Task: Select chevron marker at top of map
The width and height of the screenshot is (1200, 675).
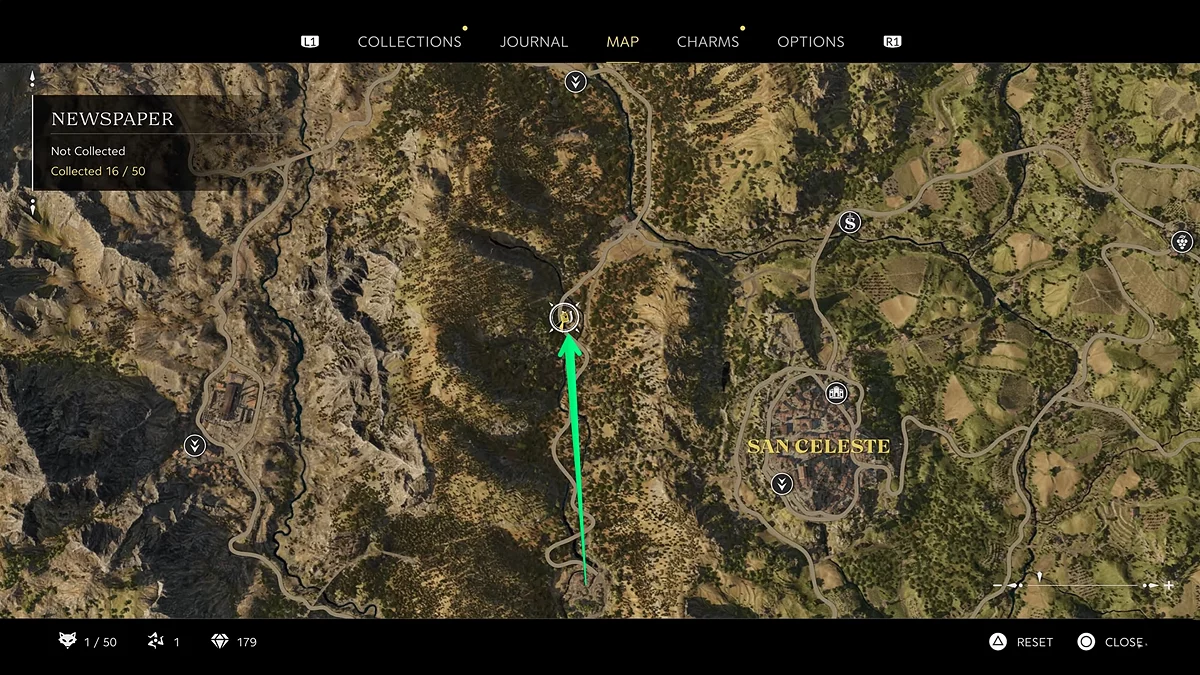Action: click(575, 82)
